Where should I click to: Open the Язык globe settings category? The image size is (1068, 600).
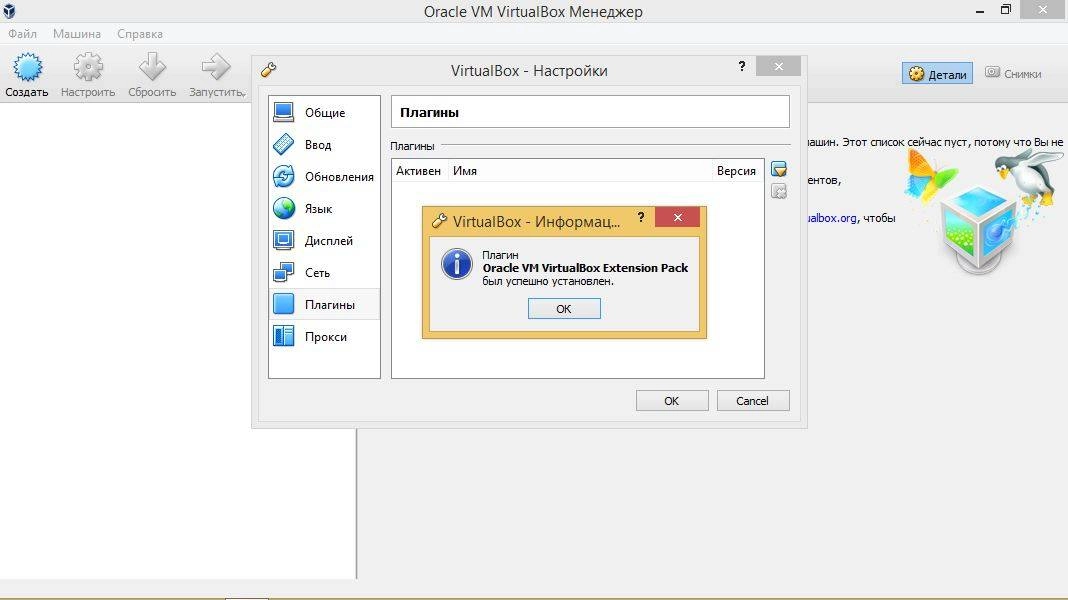324,208
